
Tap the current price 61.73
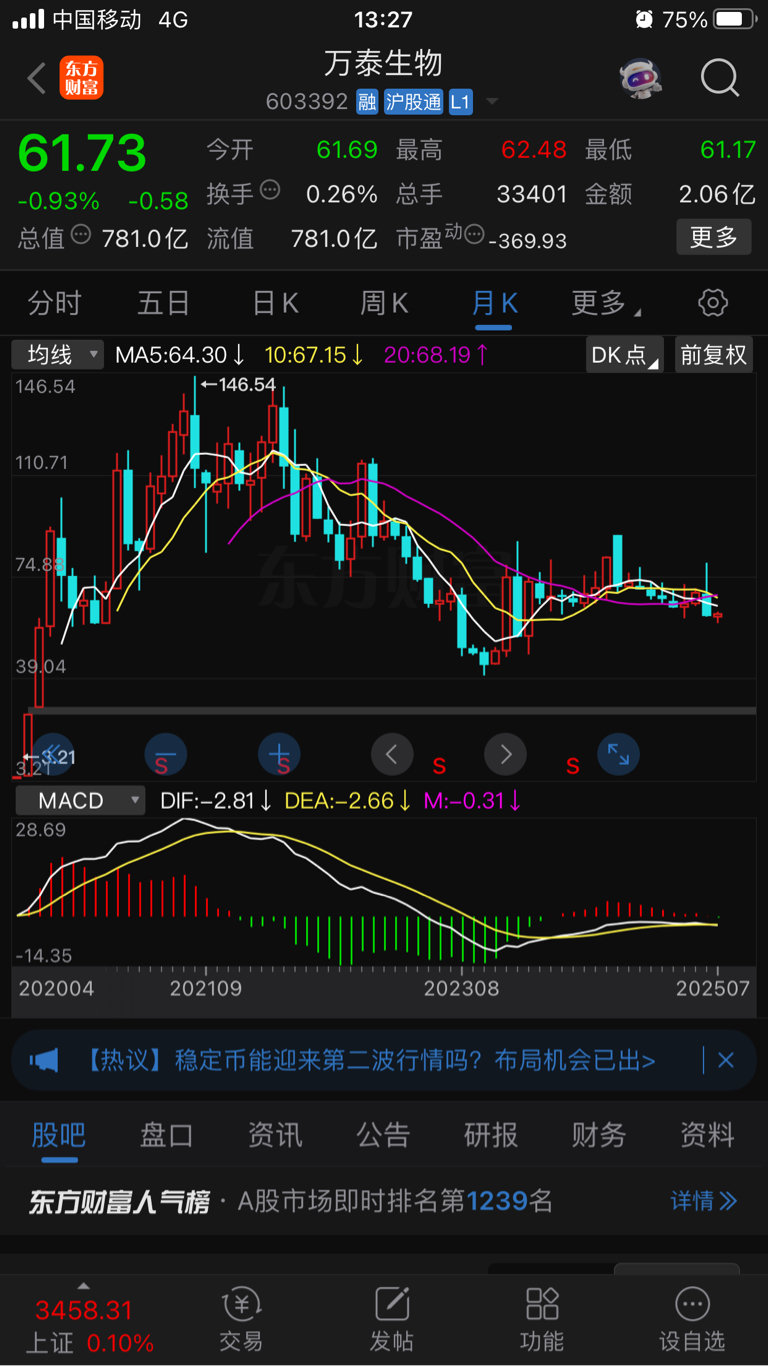82,153
